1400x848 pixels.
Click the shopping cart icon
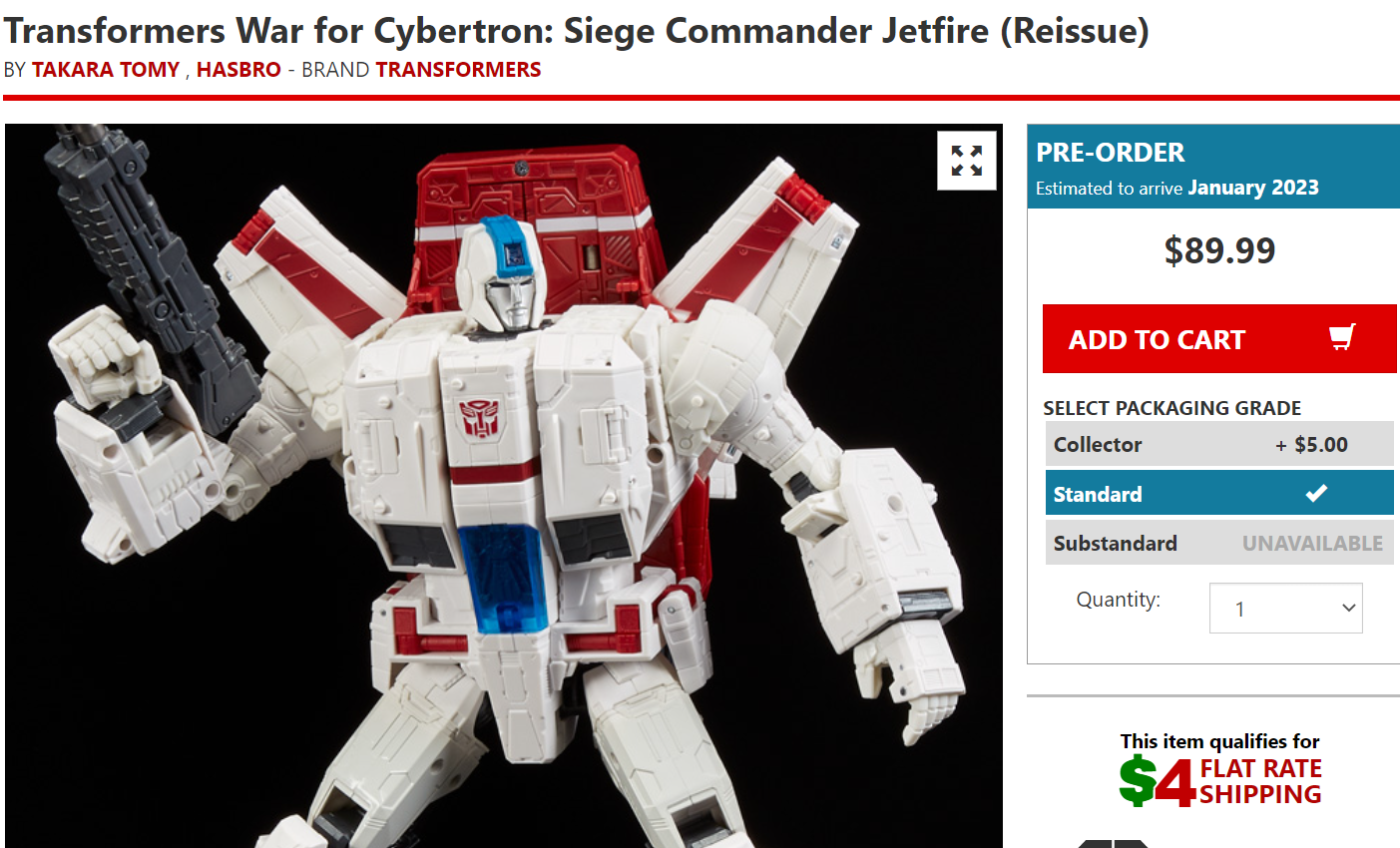coord(1343,337)
